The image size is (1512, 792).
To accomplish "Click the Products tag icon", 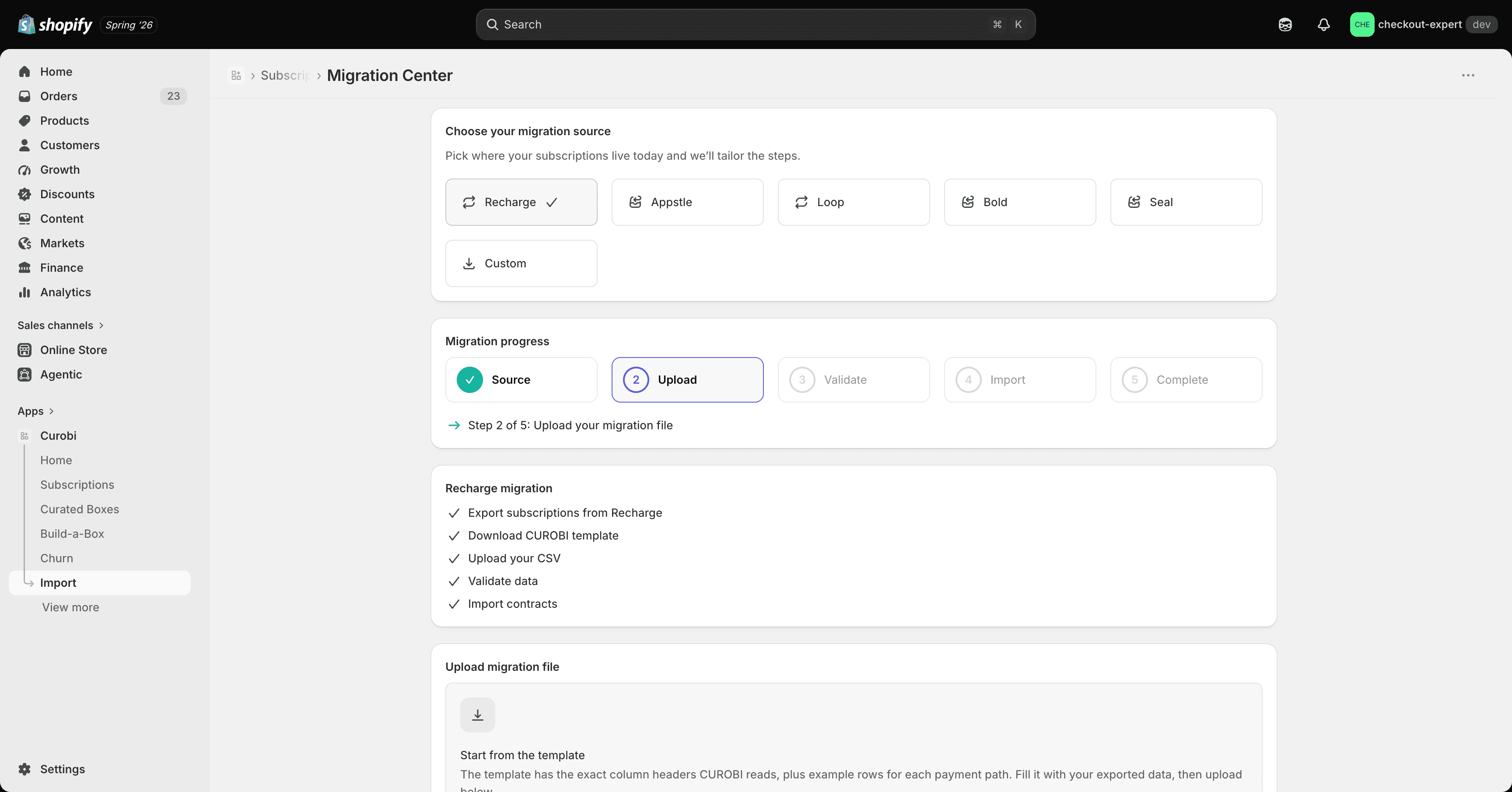I will pos(24,121).
